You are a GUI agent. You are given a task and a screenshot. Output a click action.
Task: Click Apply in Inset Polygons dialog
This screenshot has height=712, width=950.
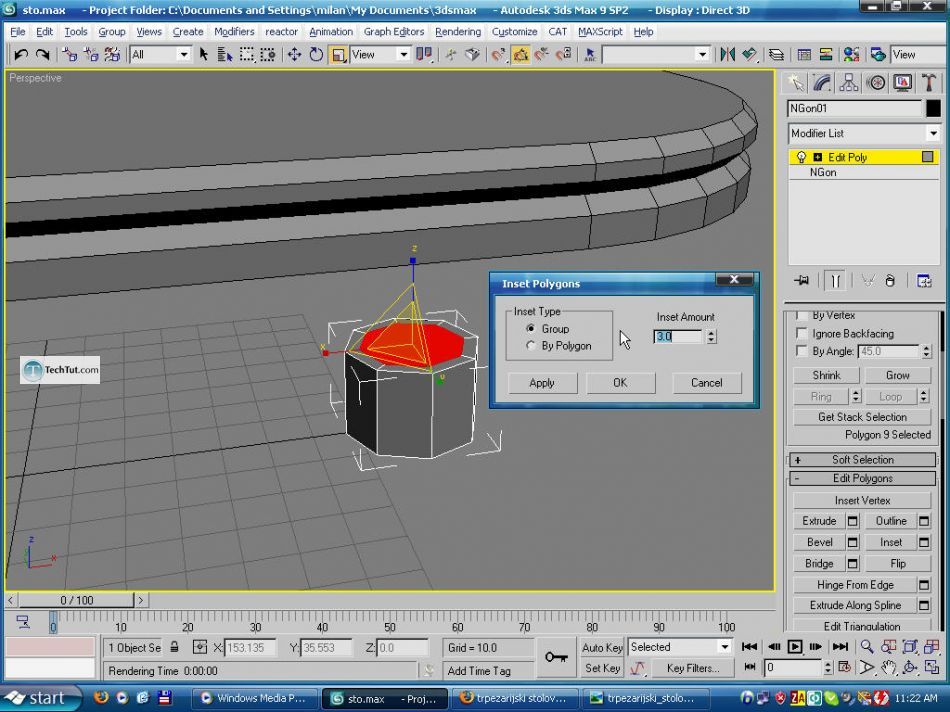point(542,383)
